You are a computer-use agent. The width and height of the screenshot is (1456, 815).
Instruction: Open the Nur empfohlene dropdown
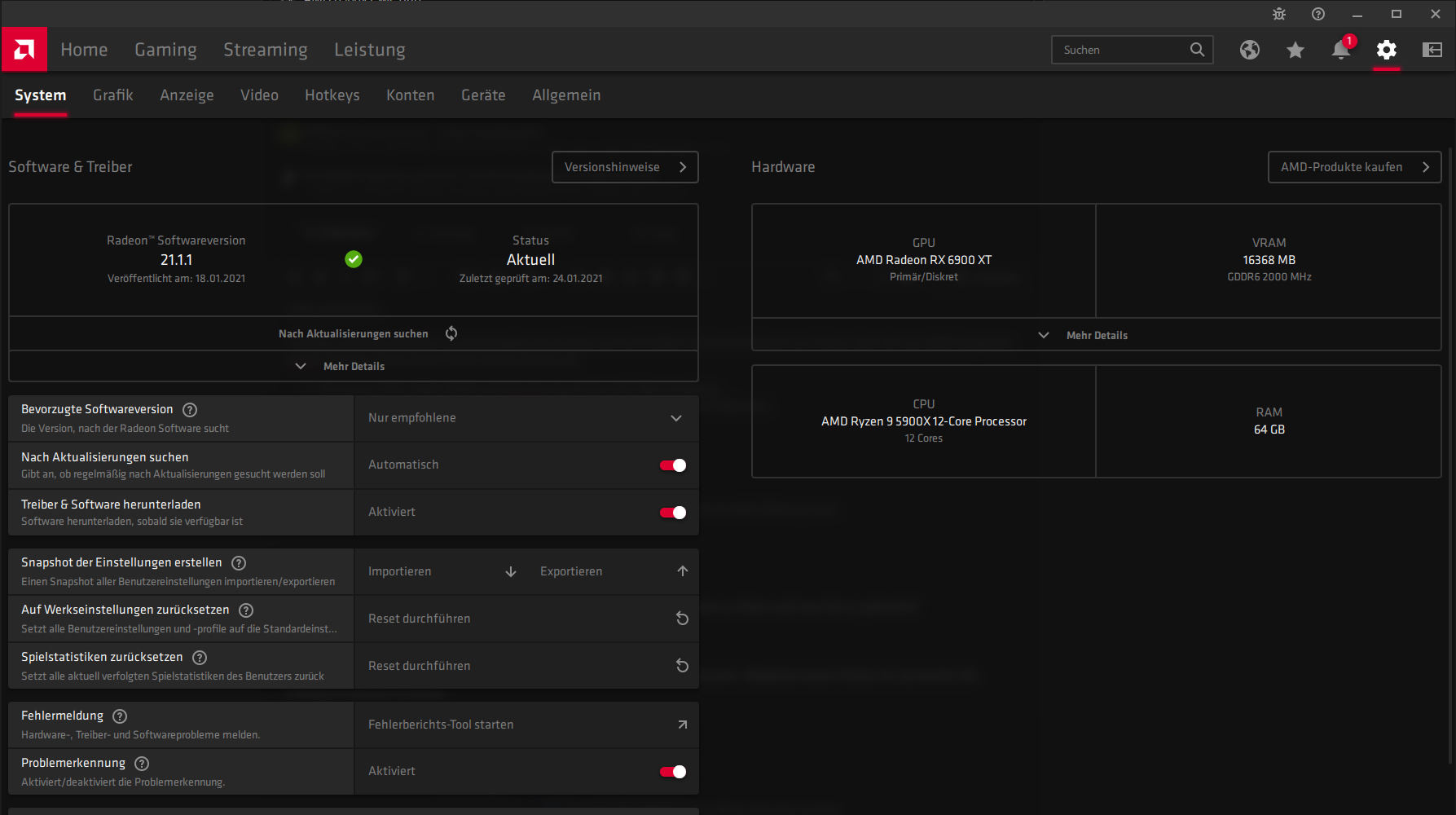(526, 418)
